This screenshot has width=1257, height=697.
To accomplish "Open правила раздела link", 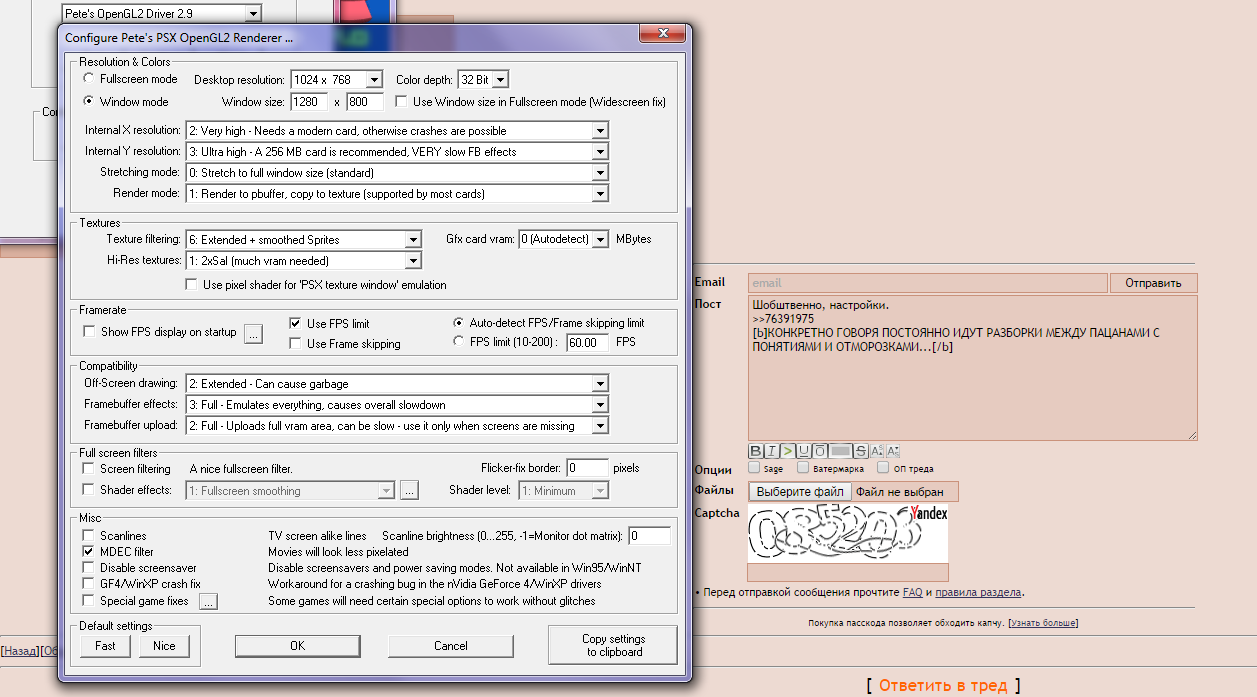I will point(978,592).
